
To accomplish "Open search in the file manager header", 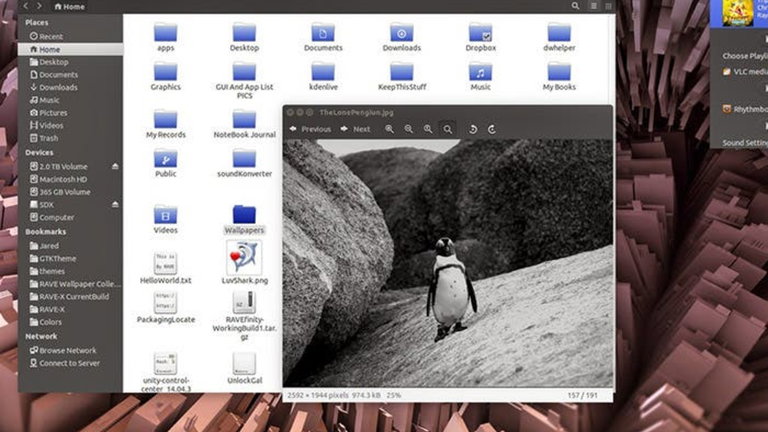I will 575,6.
